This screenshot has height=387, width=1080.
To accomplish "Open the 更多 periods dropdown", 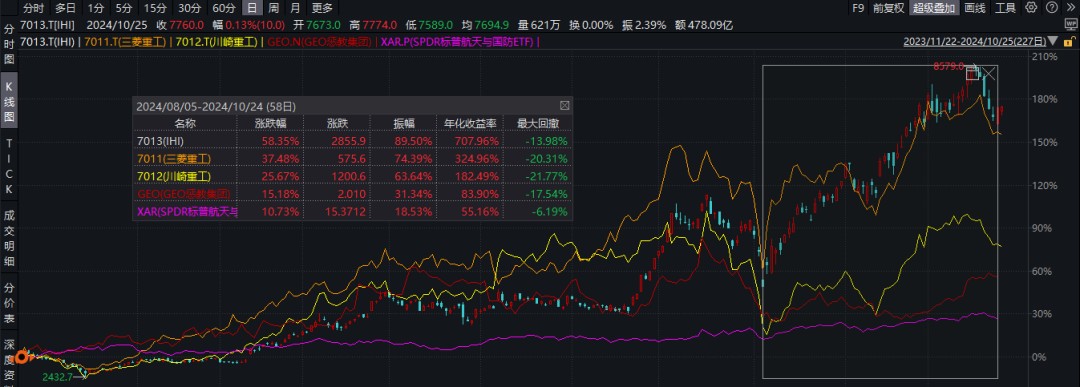I will pos(322,8).
